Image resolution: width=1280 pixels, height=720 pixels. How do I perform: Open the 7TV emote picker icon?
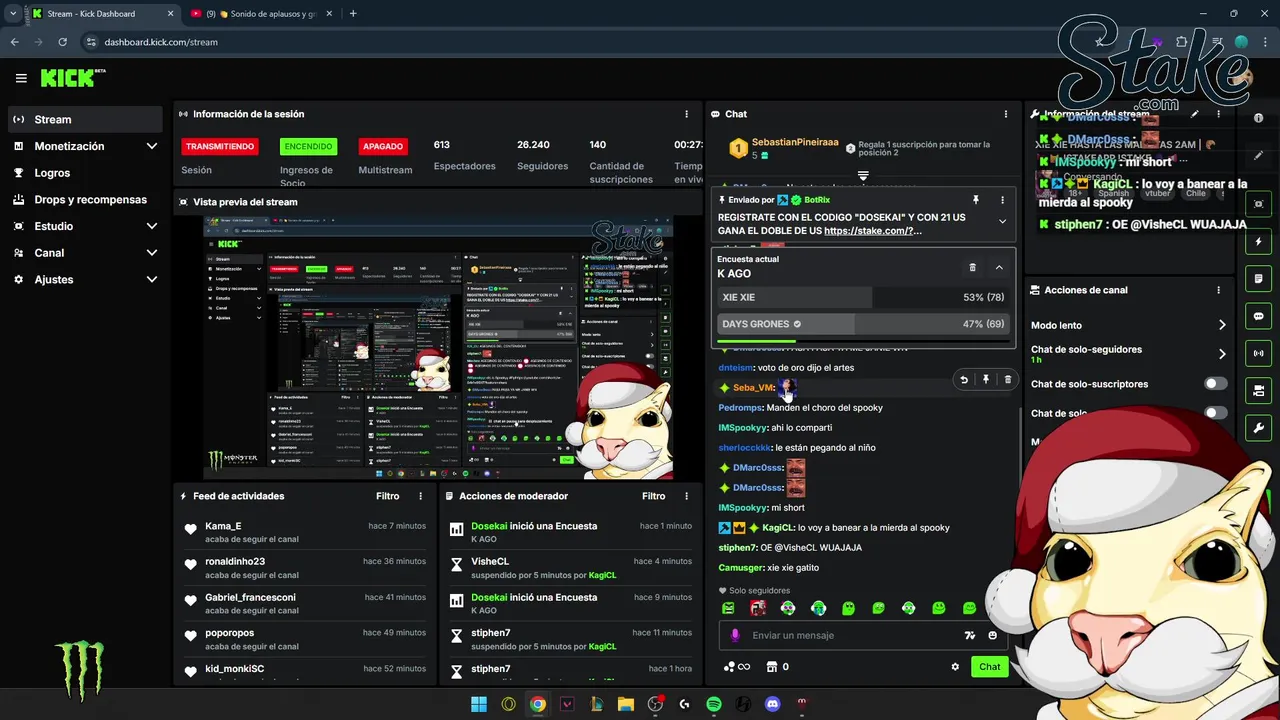[969, 635]
